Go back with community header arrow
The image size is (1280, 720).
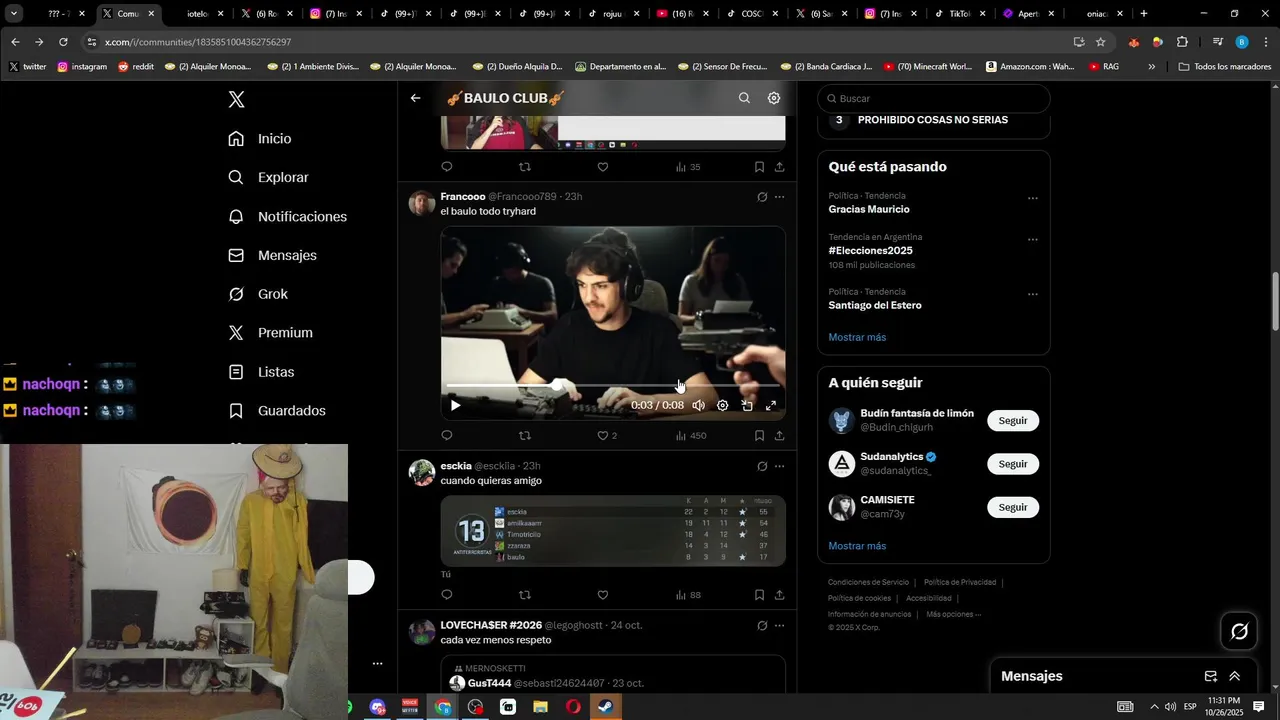pos(416,98)
